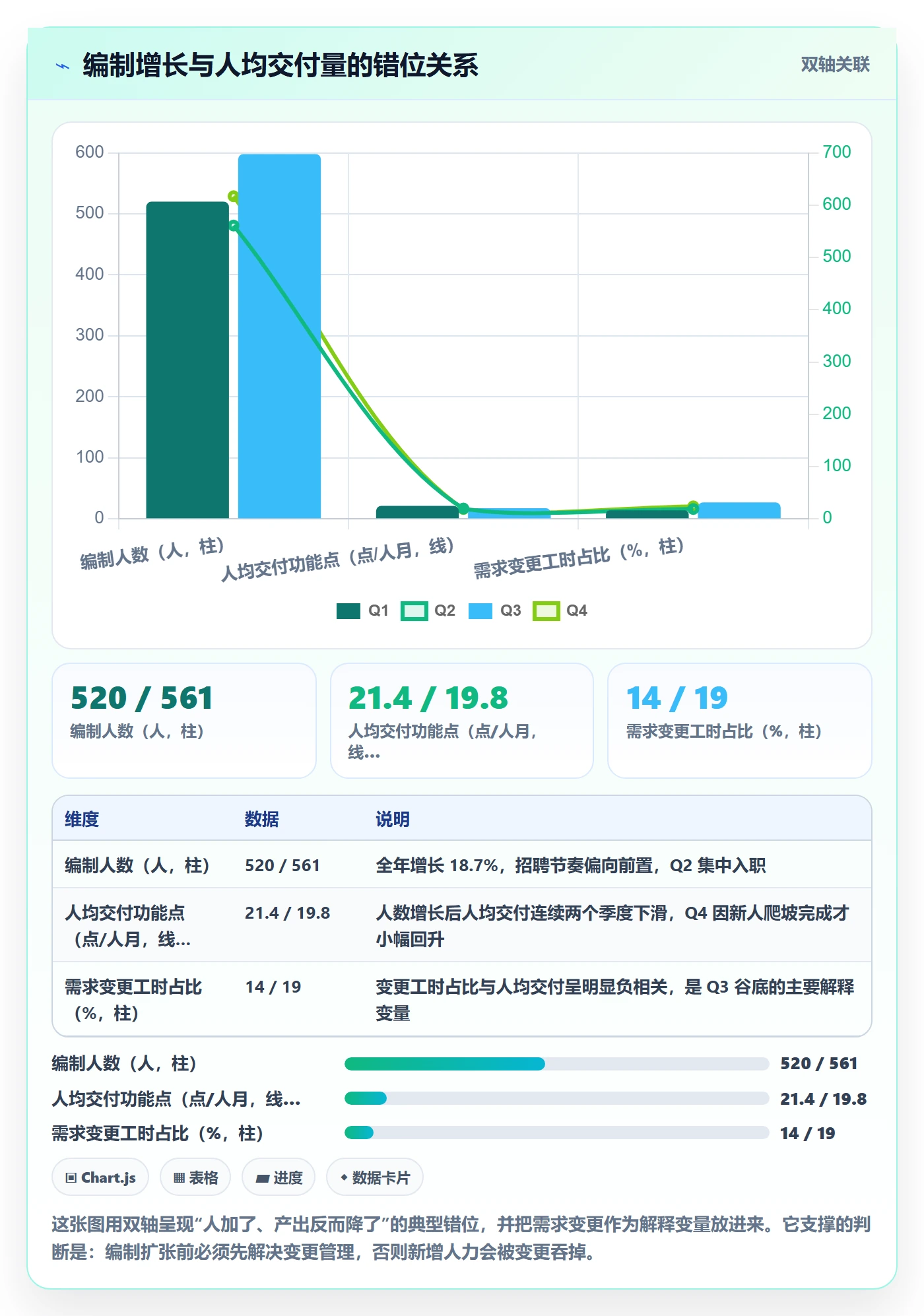Click the table cell '全年增长 18.7%' description

pyautogui.click(x=571, y=865)
